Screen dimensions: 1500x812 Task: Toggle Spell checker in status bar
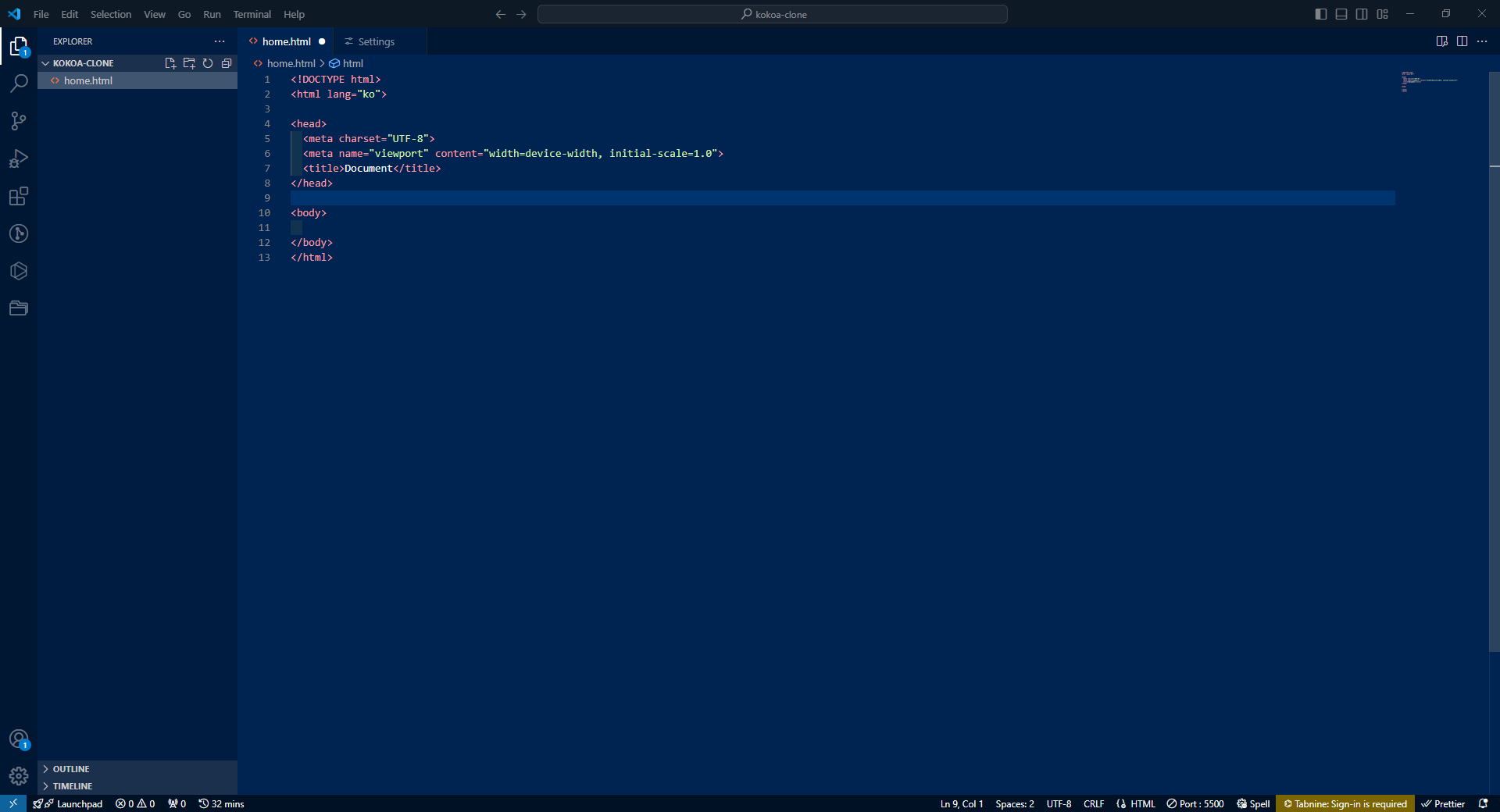[1253, 803]
